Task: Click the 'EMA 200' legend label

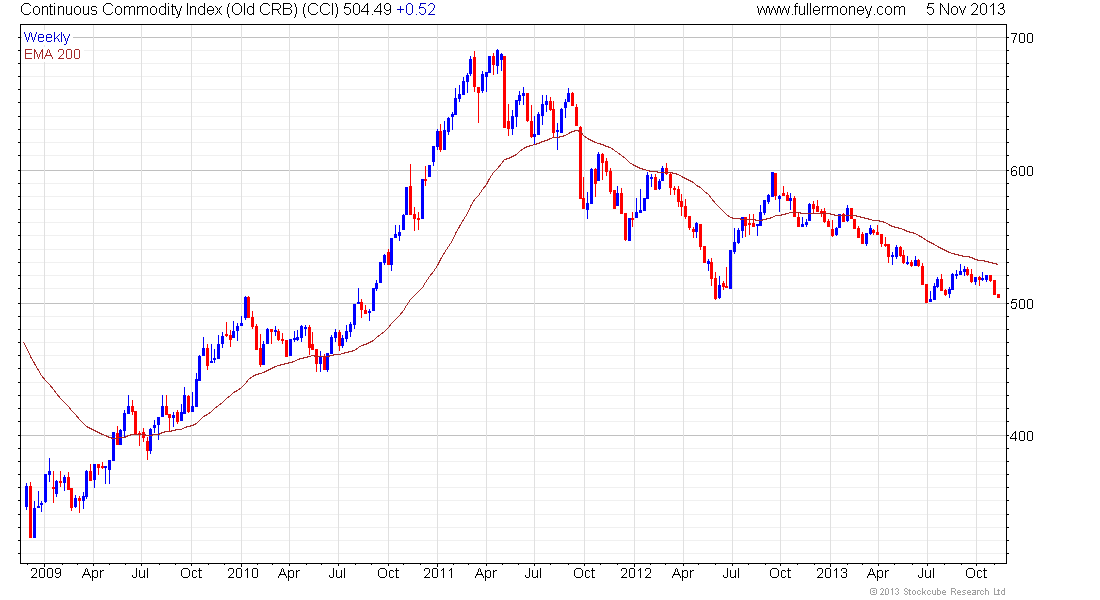Action: tap(52, 54)
